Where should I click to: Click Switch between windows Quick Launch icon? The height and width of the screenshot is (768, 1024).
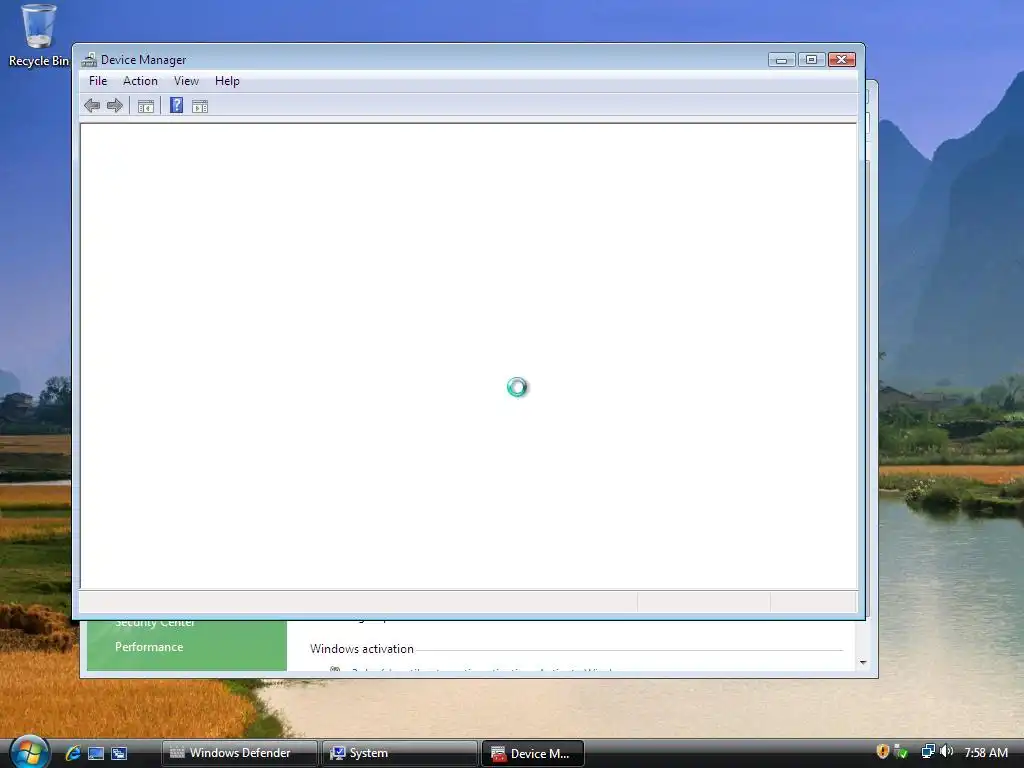pos(119,754)
